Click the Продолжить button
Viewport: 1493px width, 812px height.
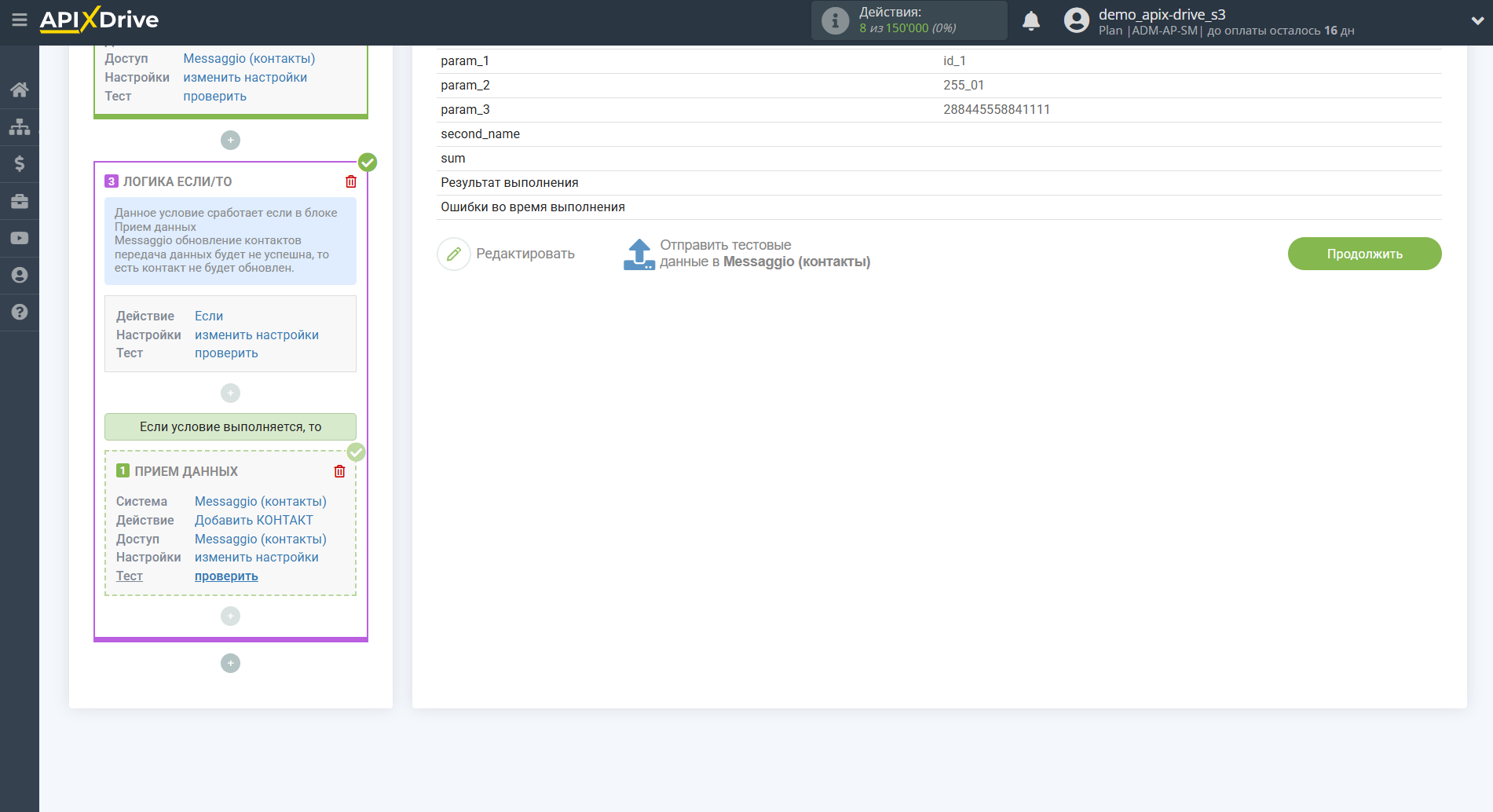(x=1364, y=254)
